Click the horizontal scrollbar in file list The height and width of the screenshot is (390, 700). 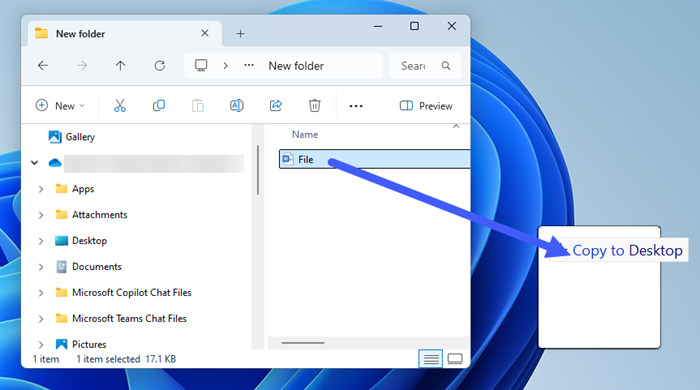coord(303,343)
